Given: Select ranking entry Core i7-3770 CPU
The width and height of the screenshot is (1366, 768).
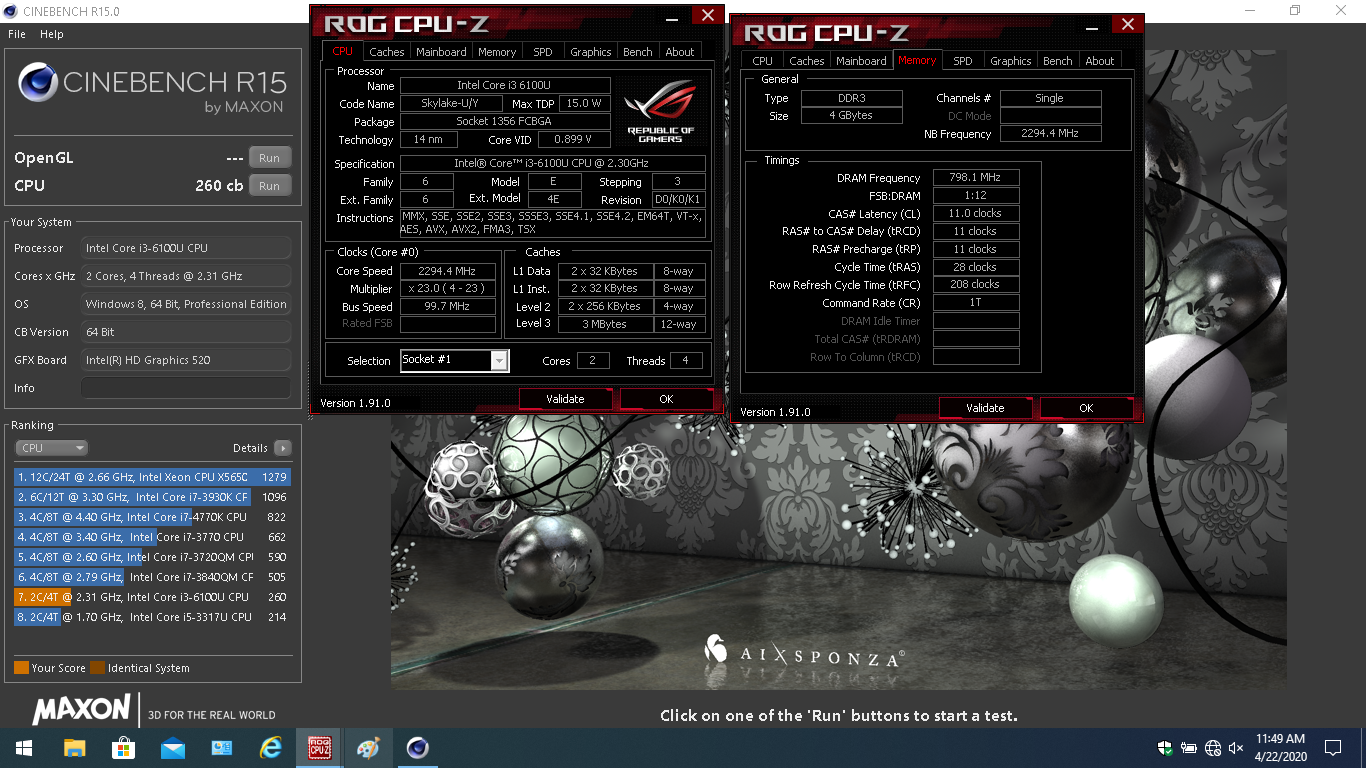Looking at the screenshot, I should [x=152, y=537].
